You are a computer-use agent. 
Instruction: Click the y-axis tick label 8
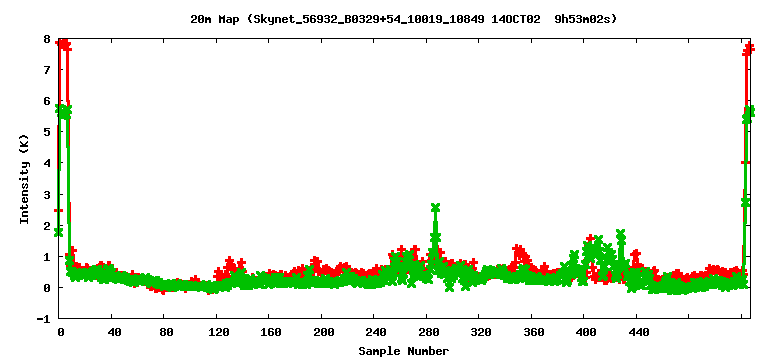coord(47,39)
